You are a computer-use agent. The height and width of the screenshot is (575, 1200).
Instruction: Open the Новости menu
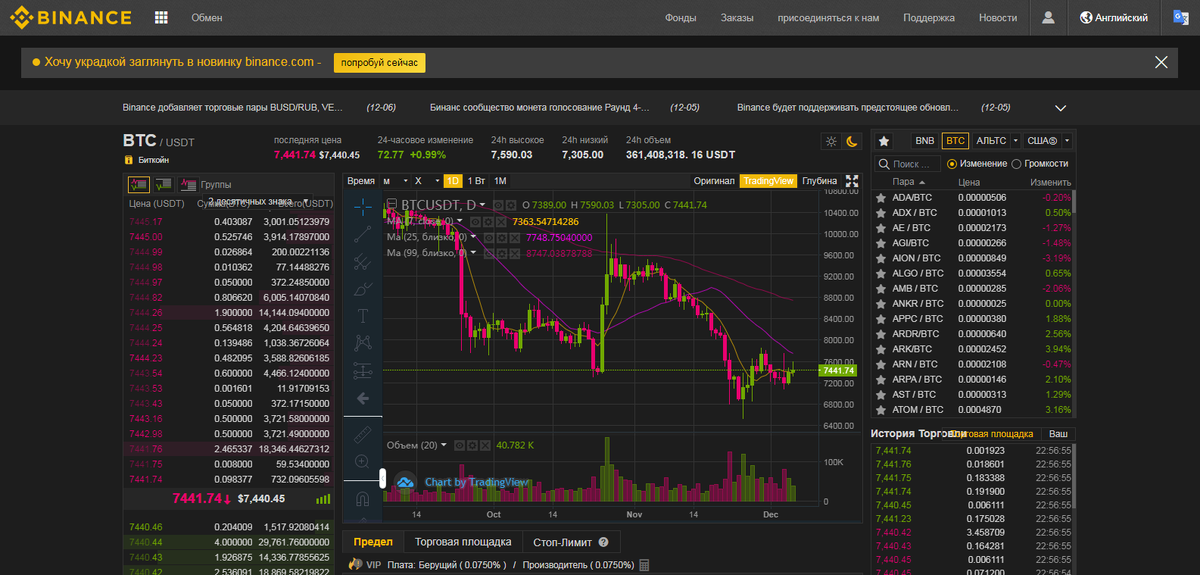[x=998, y=18]
